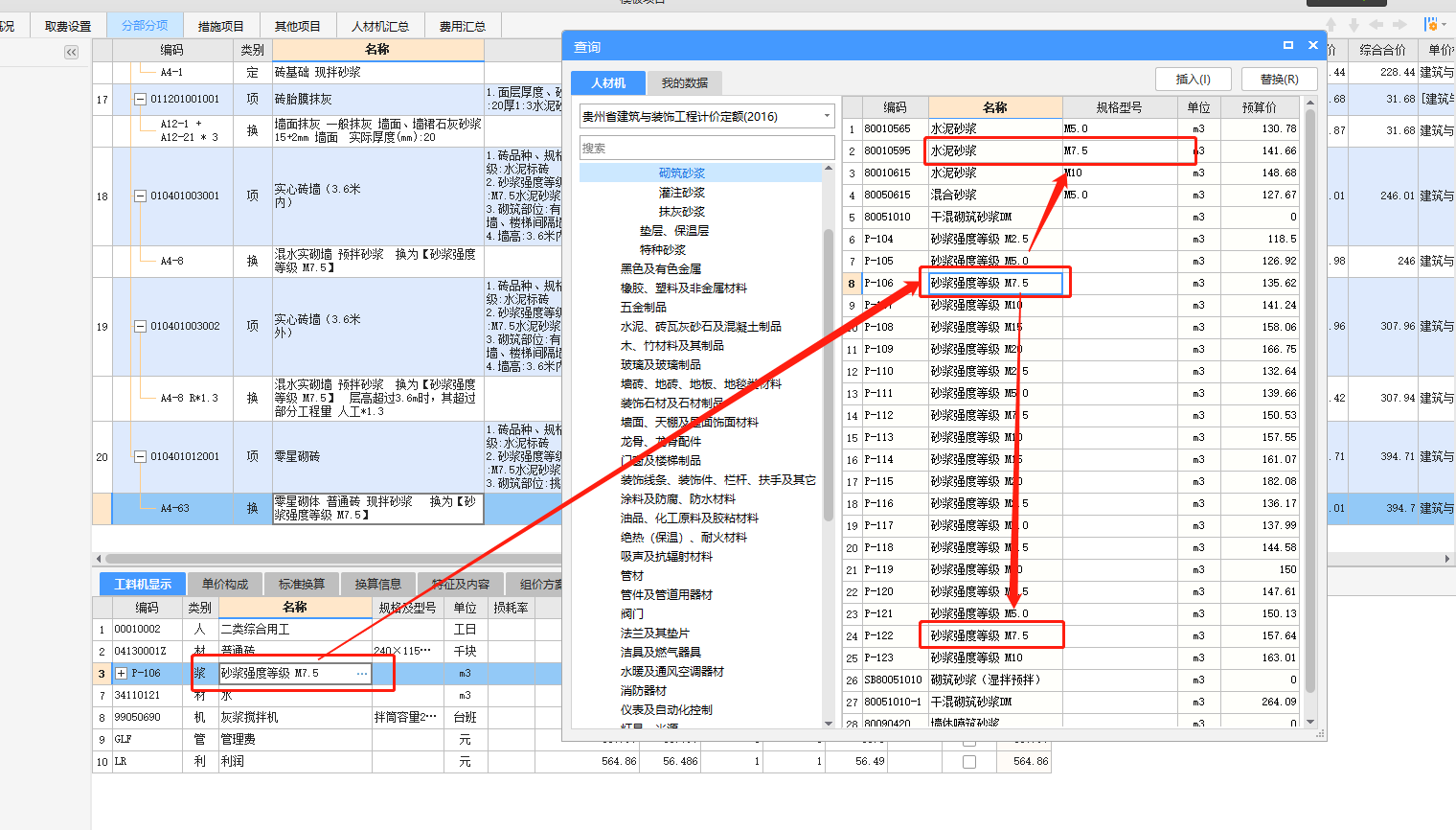Open the column settings gear icon

coord(1429,25)
